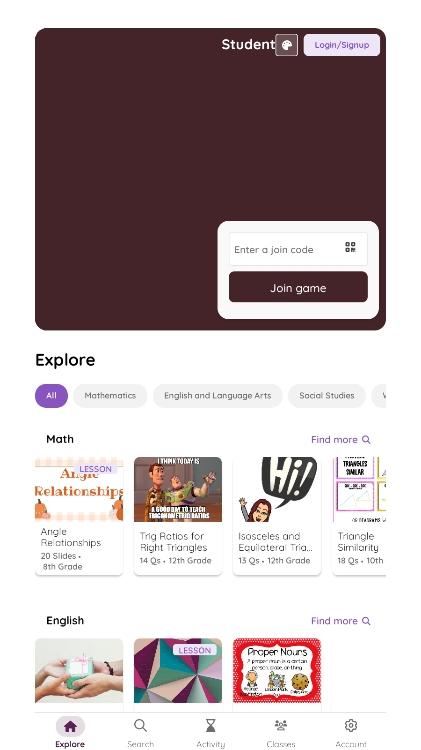The image size is (421, 750).
Task: Click the English section search icon
Action: [366, 621]
